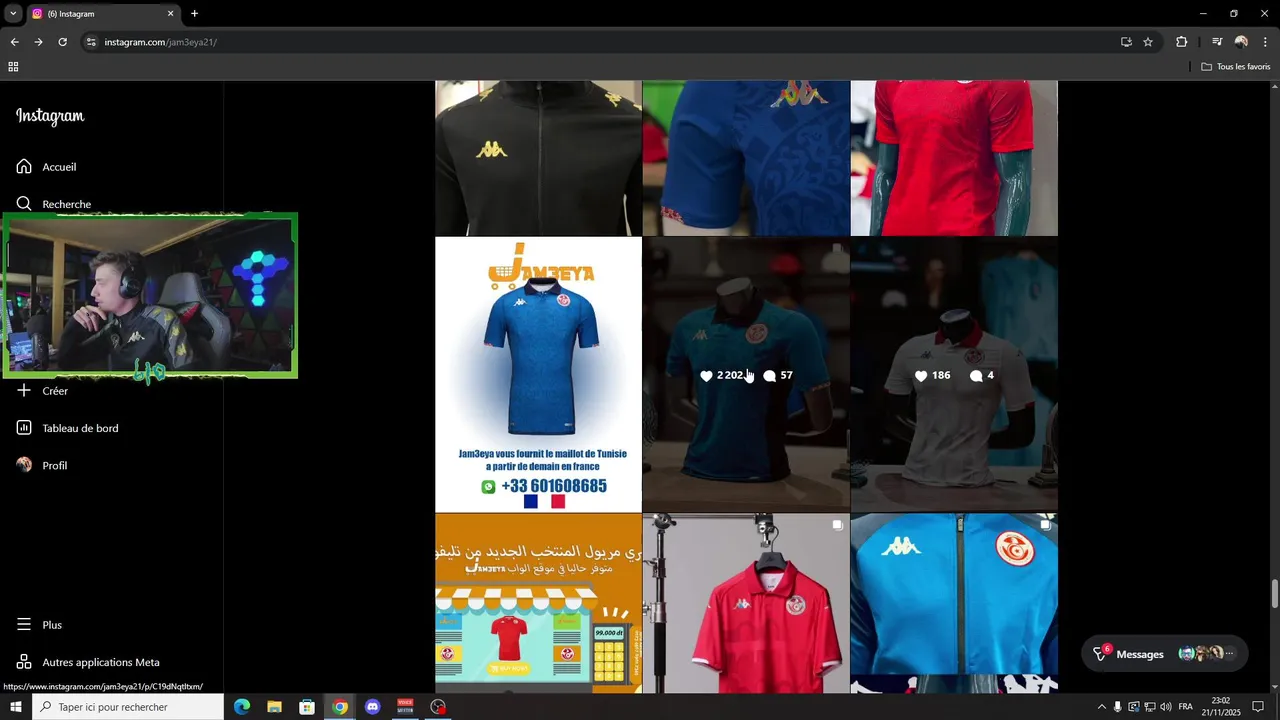This screenshot has width=1280, height=720.
Task: Open Profil avatar in sidebar
Action: point(24,465)
